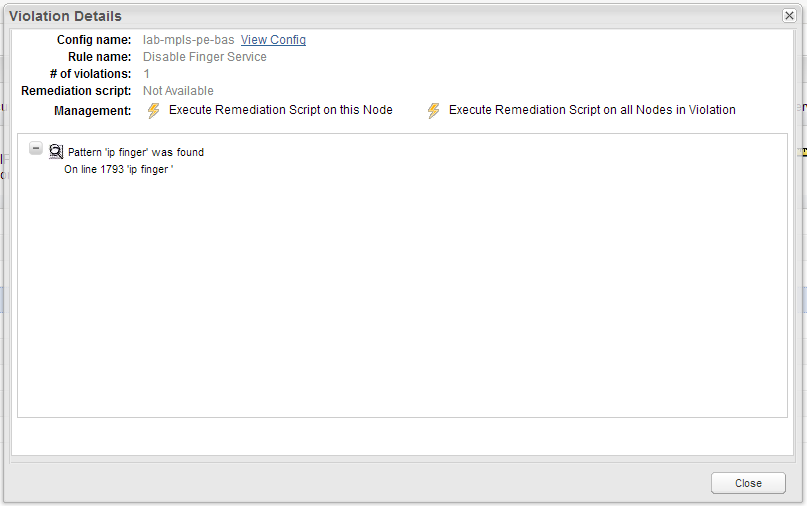The width and height of the screenshot is (807, 506).
Task: Click the 'Config name:' label
Action: (94, 40)
